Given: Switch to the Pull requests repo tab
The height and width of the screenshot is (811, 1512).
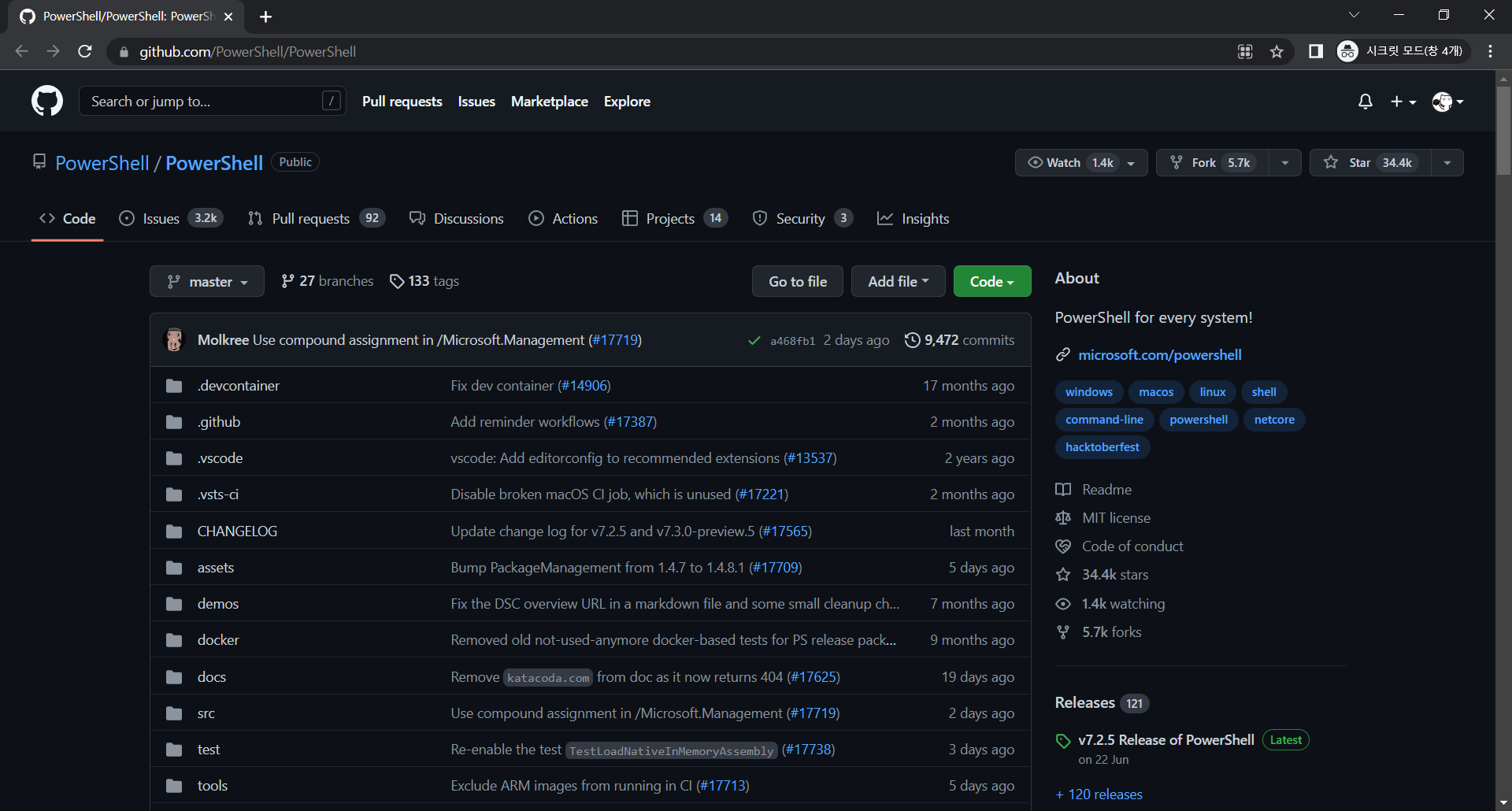Looking at the screenshot, I should [x=316, y=219].
